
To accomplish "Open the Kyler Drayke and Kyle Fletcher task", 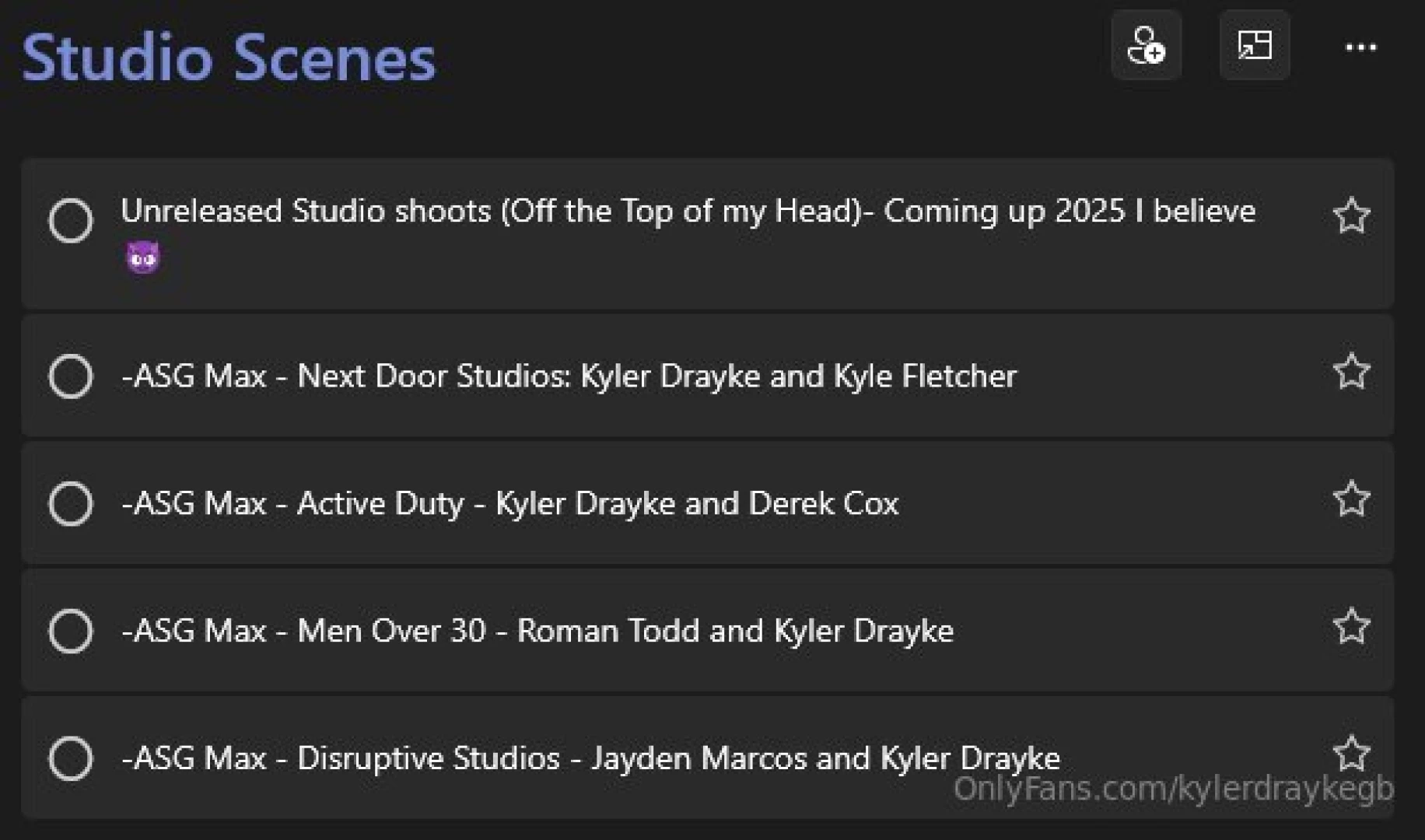I will 569,376.
